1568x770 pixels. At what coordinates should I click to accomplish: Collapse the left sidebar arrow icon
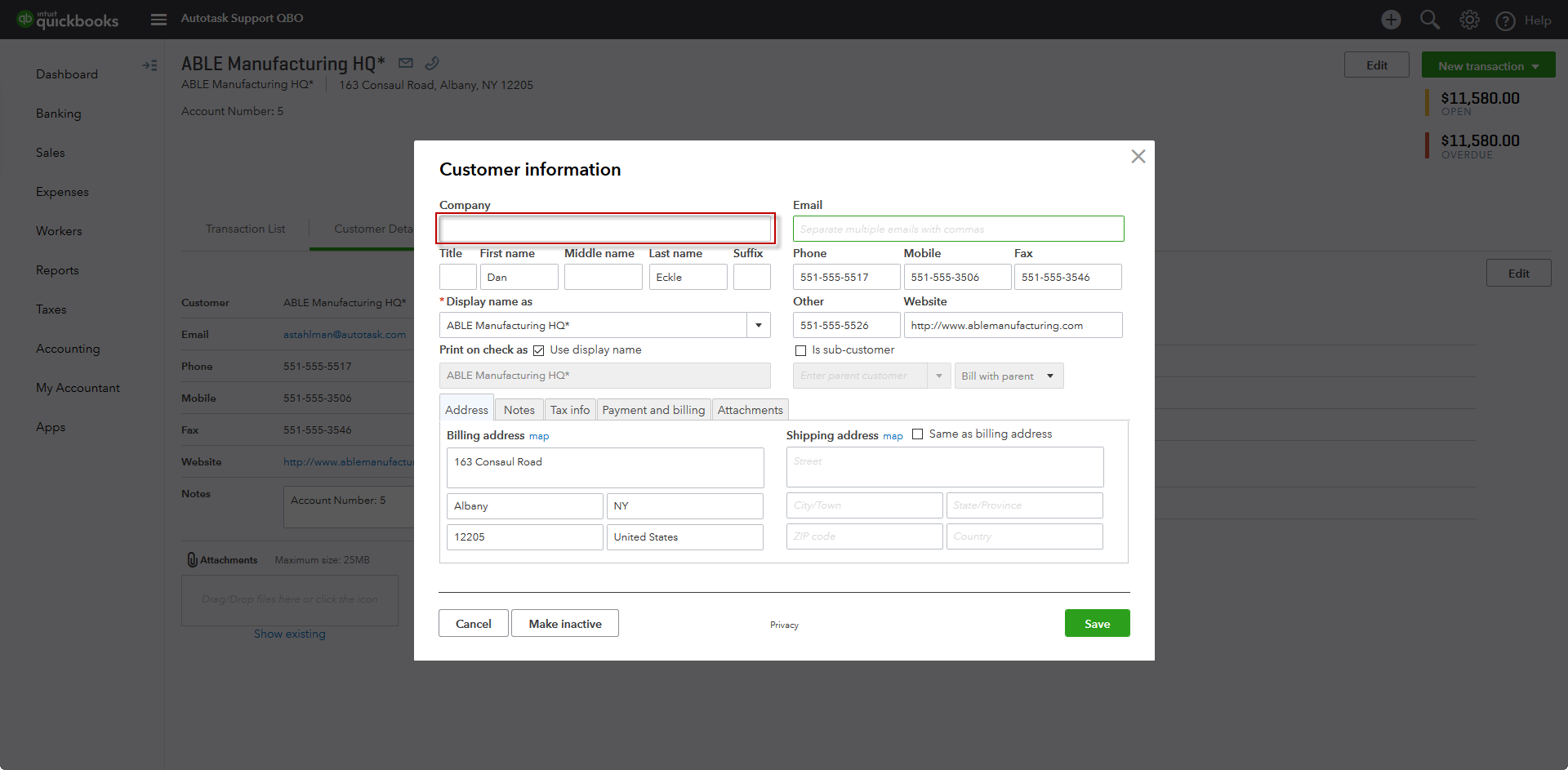(x=149, y=65)
